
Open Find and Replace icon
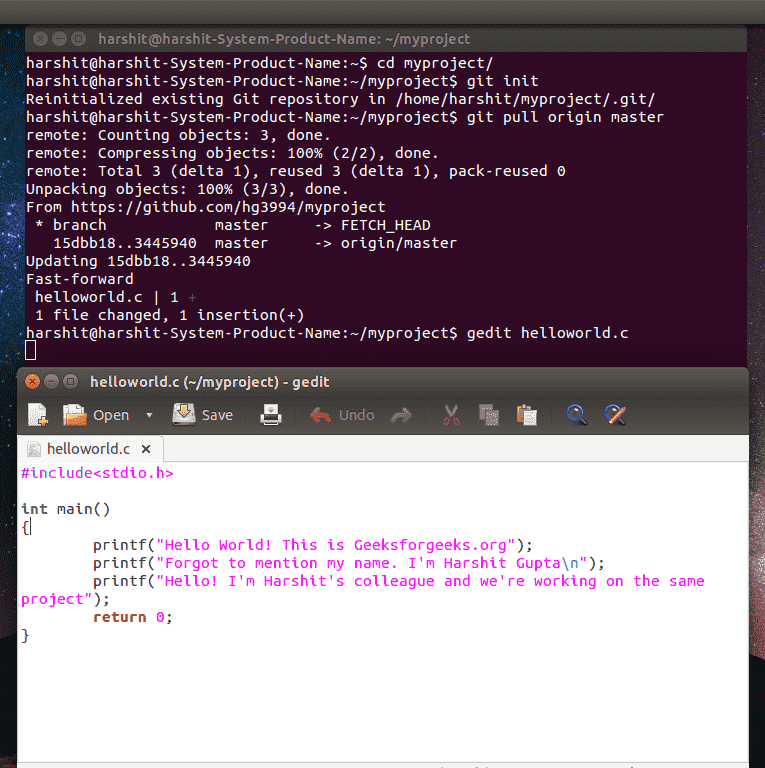tap(615, 415)
